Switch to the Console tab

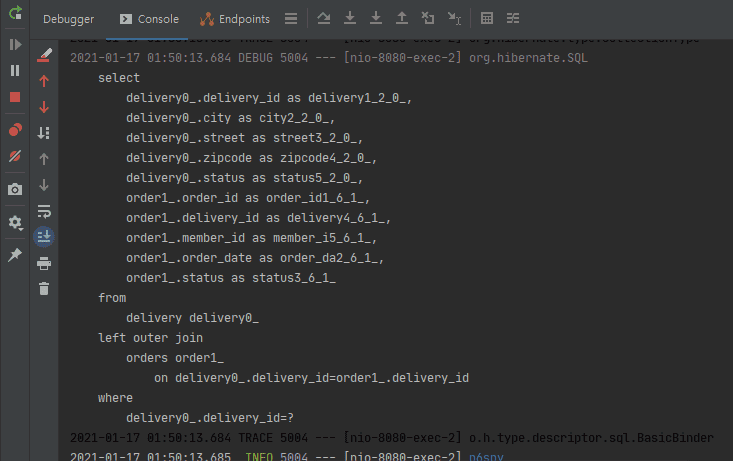pos(149,19)
